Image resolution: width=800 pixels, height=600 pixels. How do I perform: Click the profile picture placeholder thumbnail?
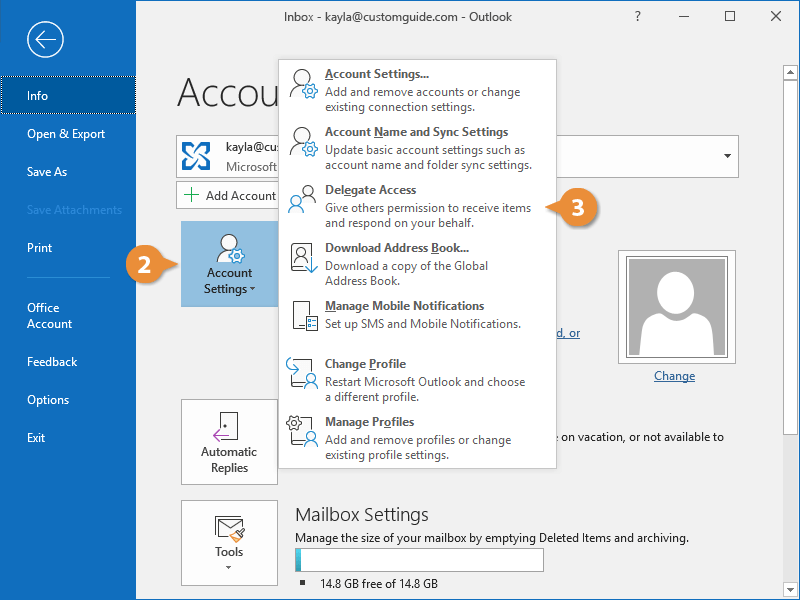674,305
